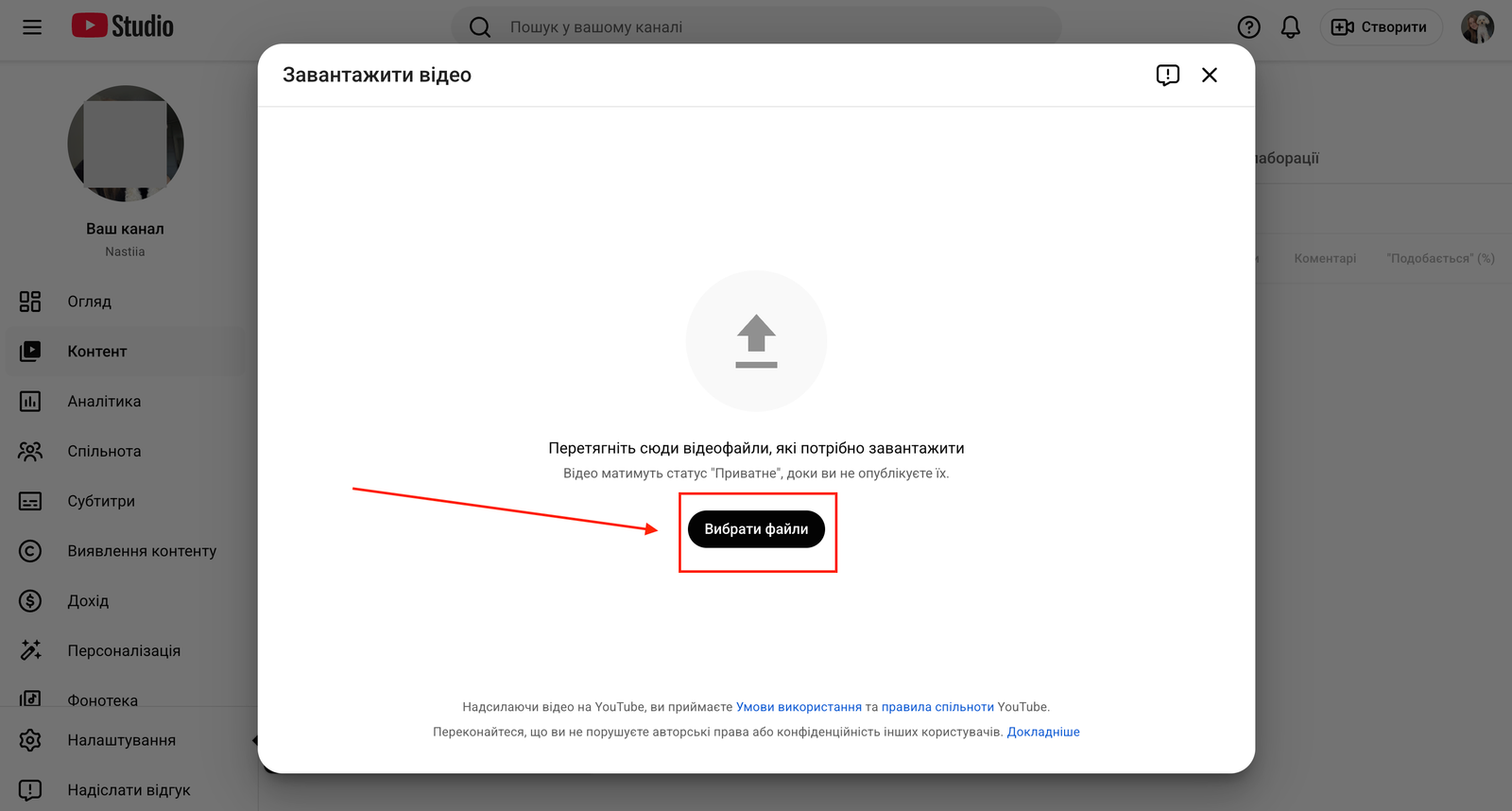Open Субтитри in the sidebar
This screenshot has height=811, width=1512.
[125, 501]
